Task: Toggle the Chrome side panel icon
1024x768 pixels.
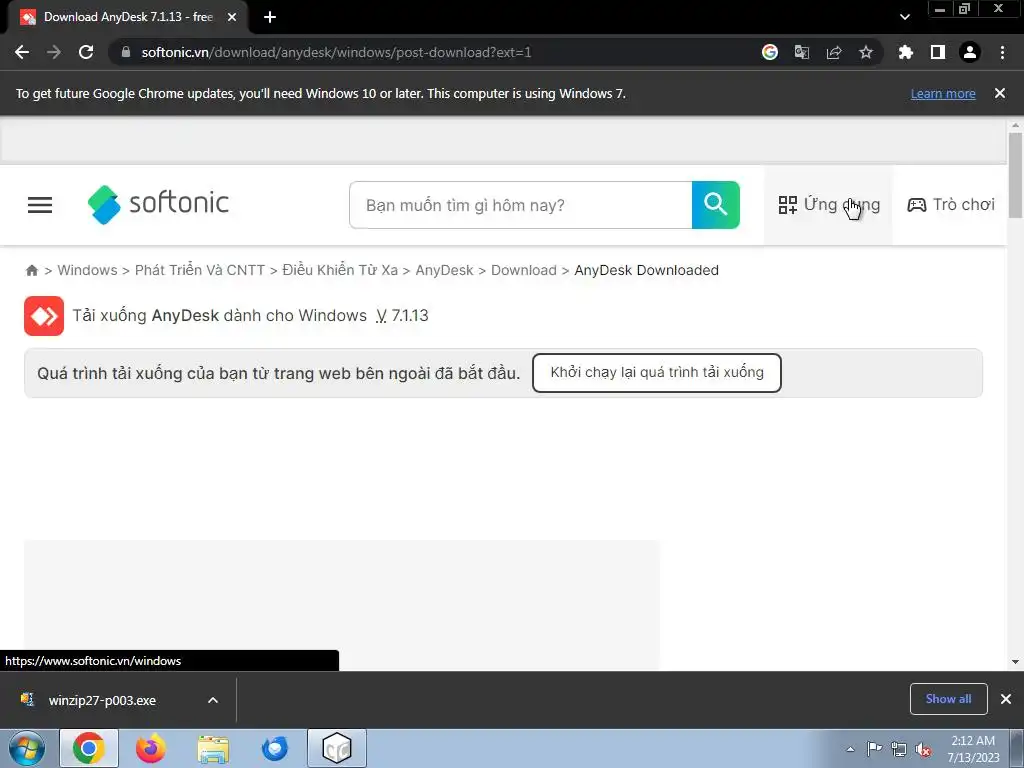Action: point(938,52)
